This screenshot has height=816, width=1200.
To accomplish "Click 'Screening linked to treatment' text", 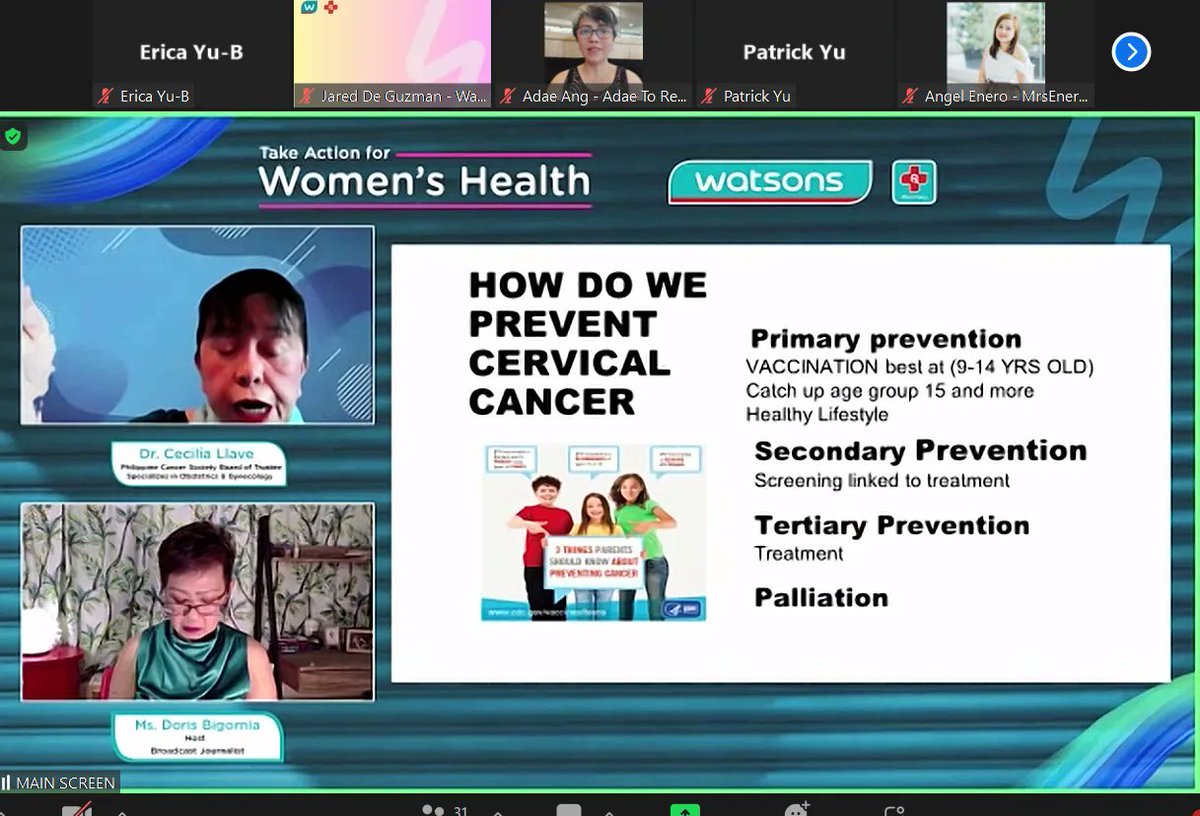I will click(882, 481).
